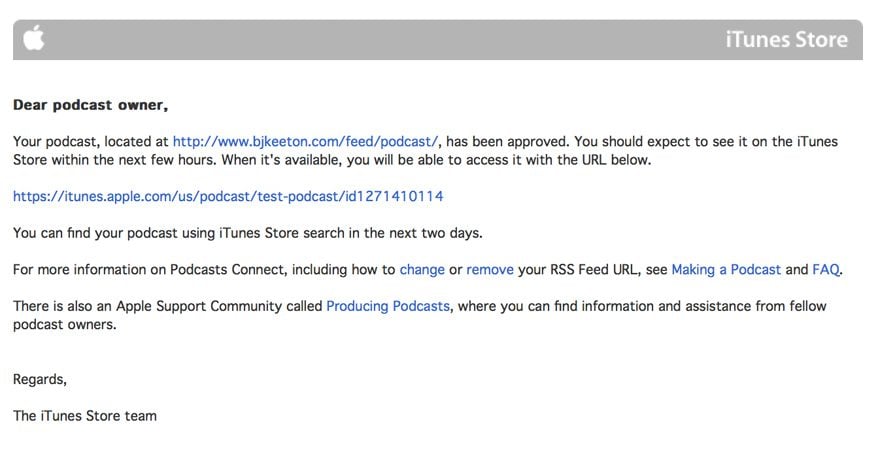This screenshot has height=452, width=880.
Task: Visit the Producing Podcasts community link
Action: [x=388, y=306]
